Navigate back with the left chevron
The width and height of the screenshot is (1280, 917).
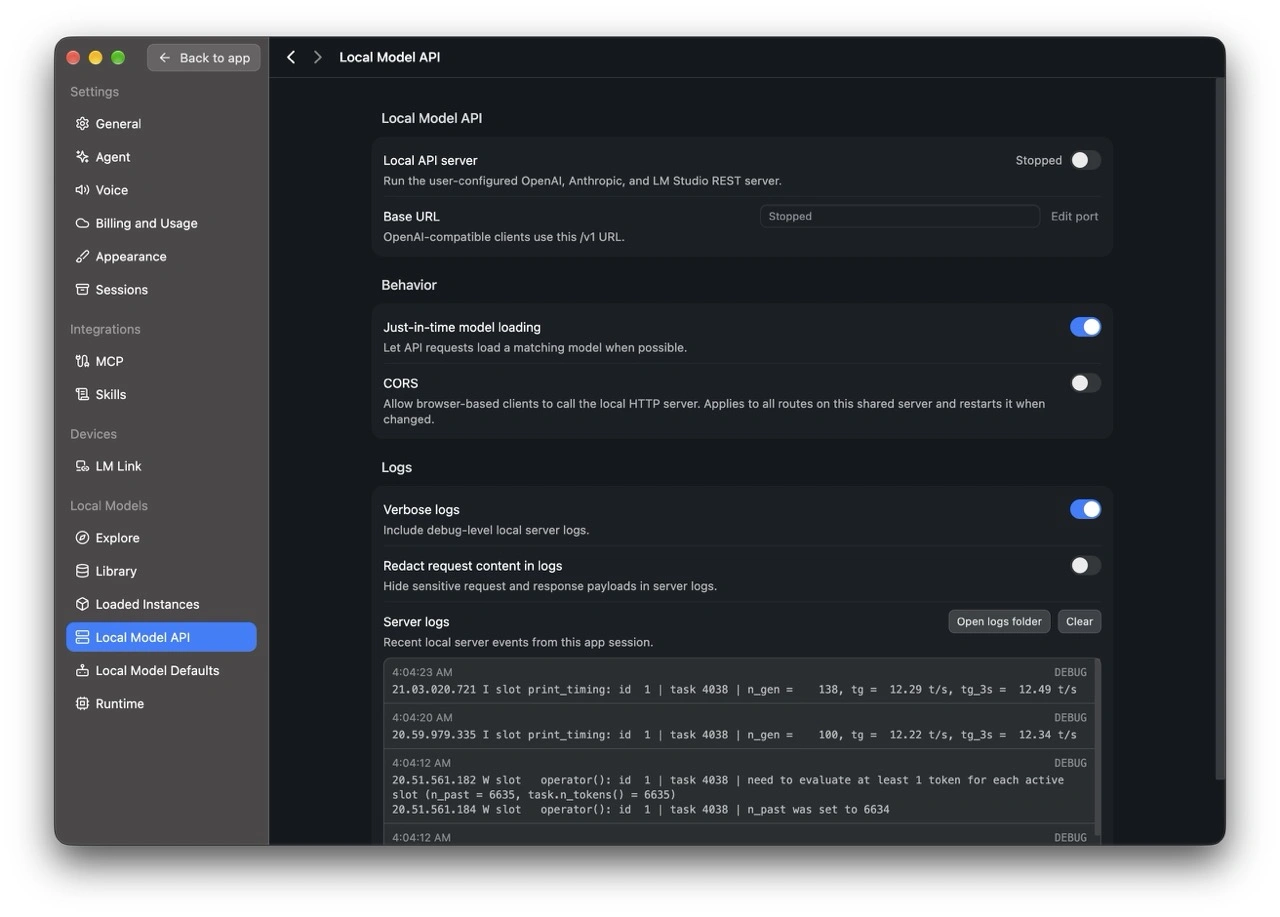click(x=291, y=57)
